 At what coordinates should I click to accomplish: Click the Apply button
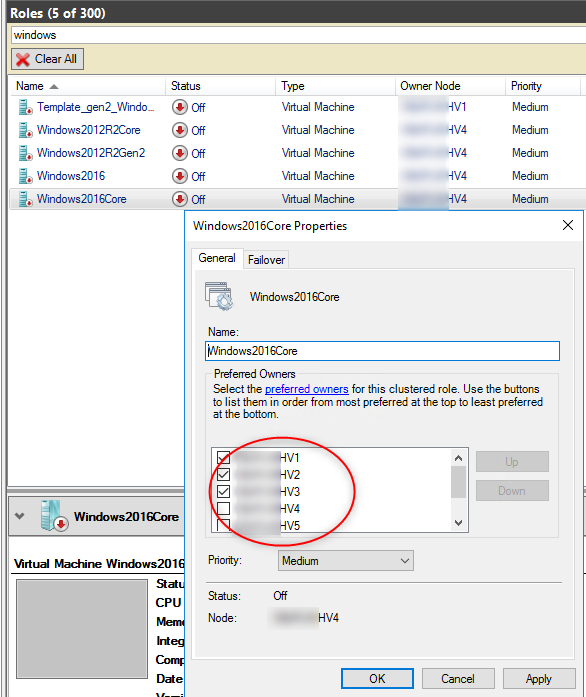539,679
